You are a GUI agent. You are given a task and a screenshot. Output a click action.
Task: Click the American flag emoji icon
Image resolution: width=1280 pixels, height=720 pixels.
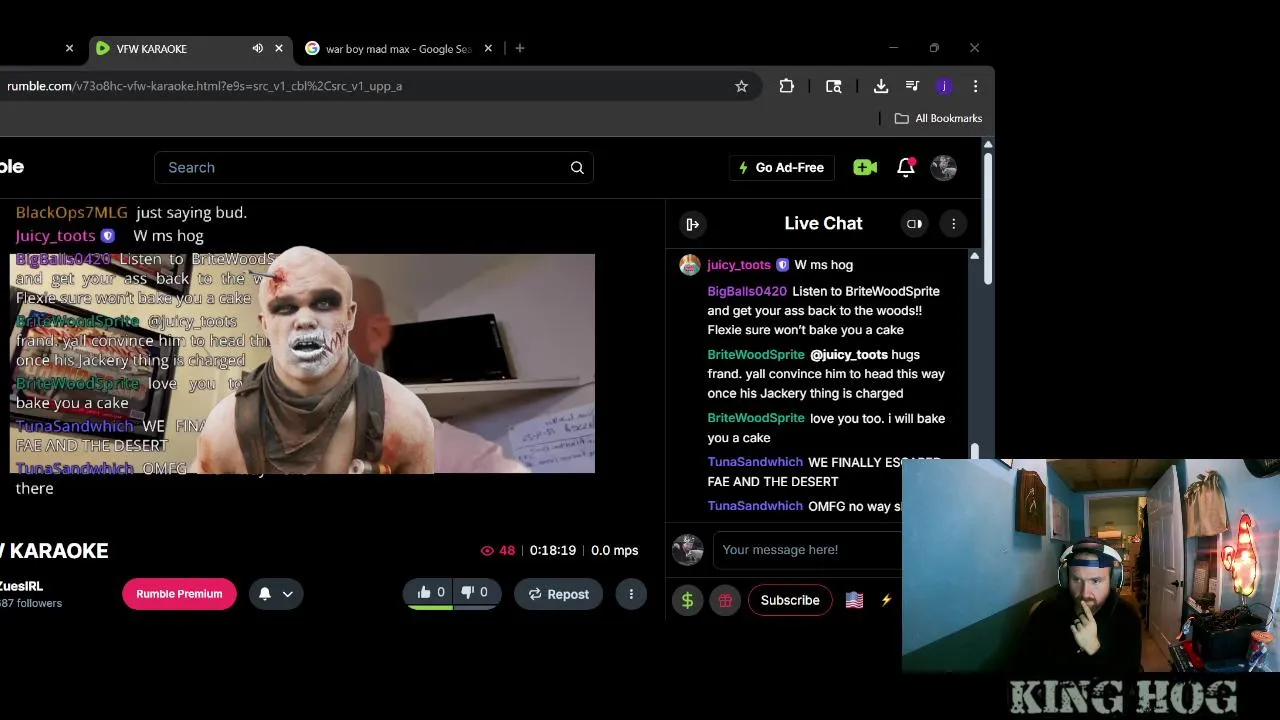tap(854, 600)
